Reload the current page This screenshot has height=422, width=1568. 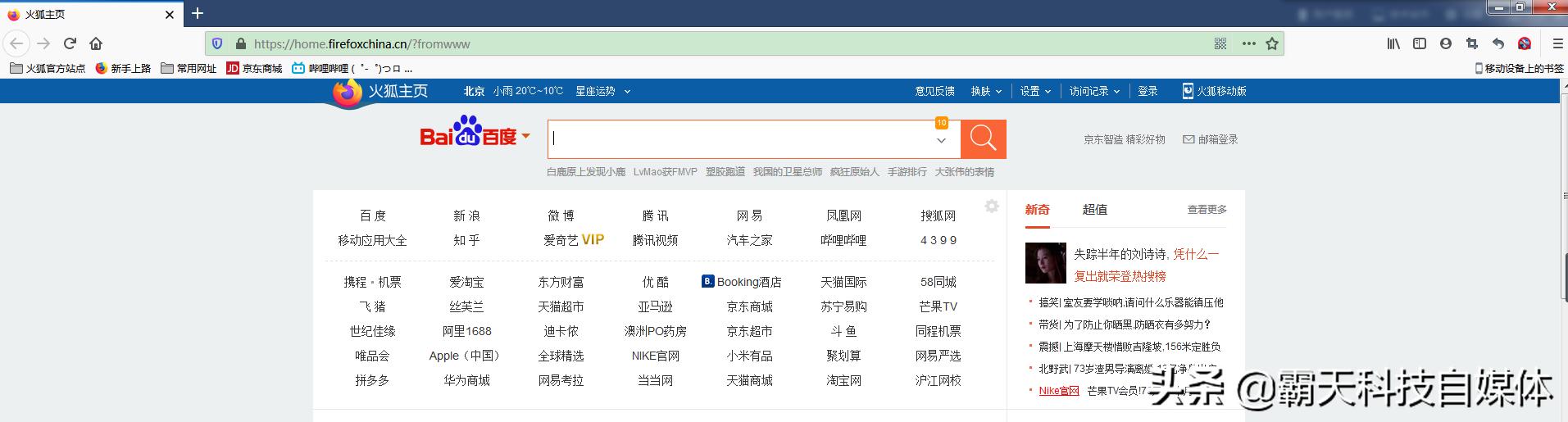(x=70, y=43)
